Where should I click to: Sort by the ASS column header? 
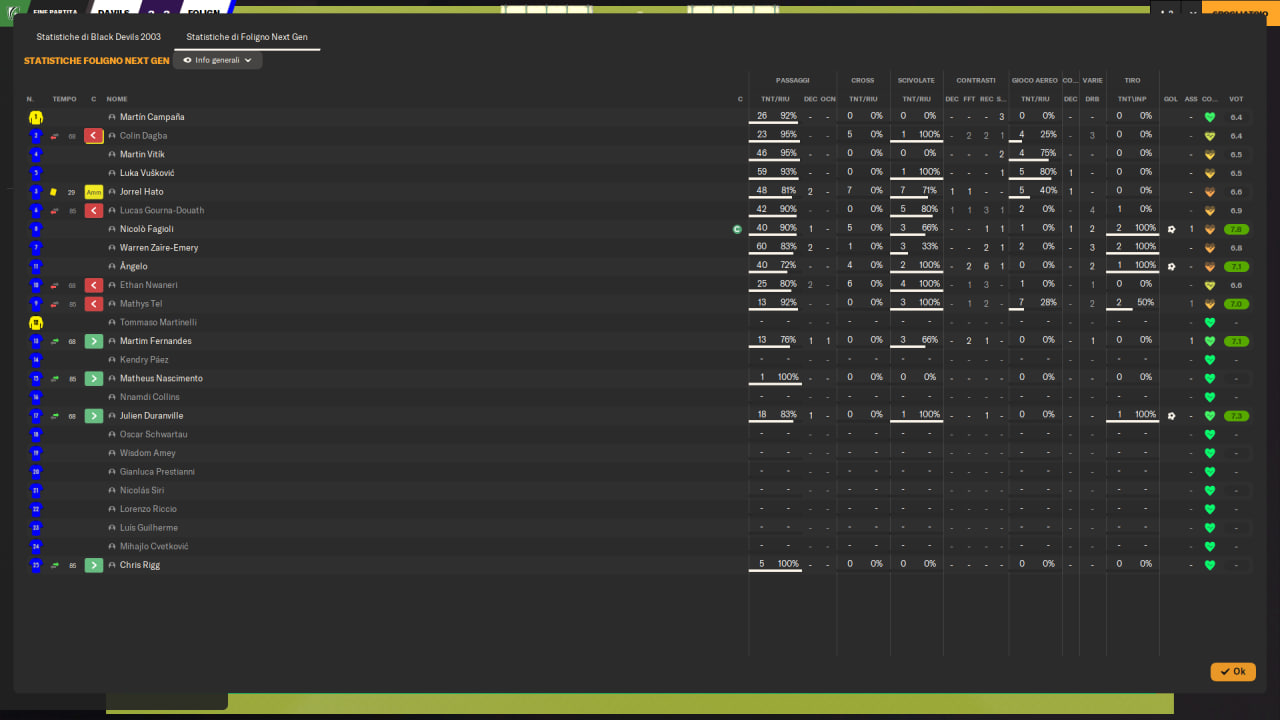click(x=1191, y=99)
